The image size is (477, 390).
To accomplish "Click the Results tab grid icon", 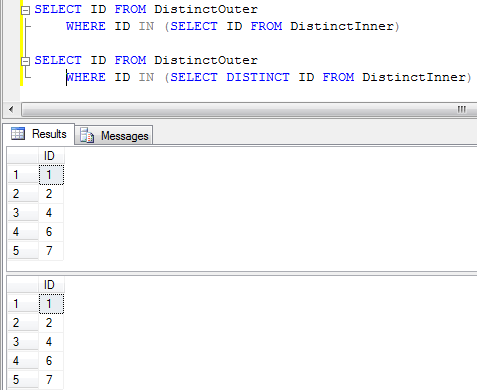I will [18, 133].
